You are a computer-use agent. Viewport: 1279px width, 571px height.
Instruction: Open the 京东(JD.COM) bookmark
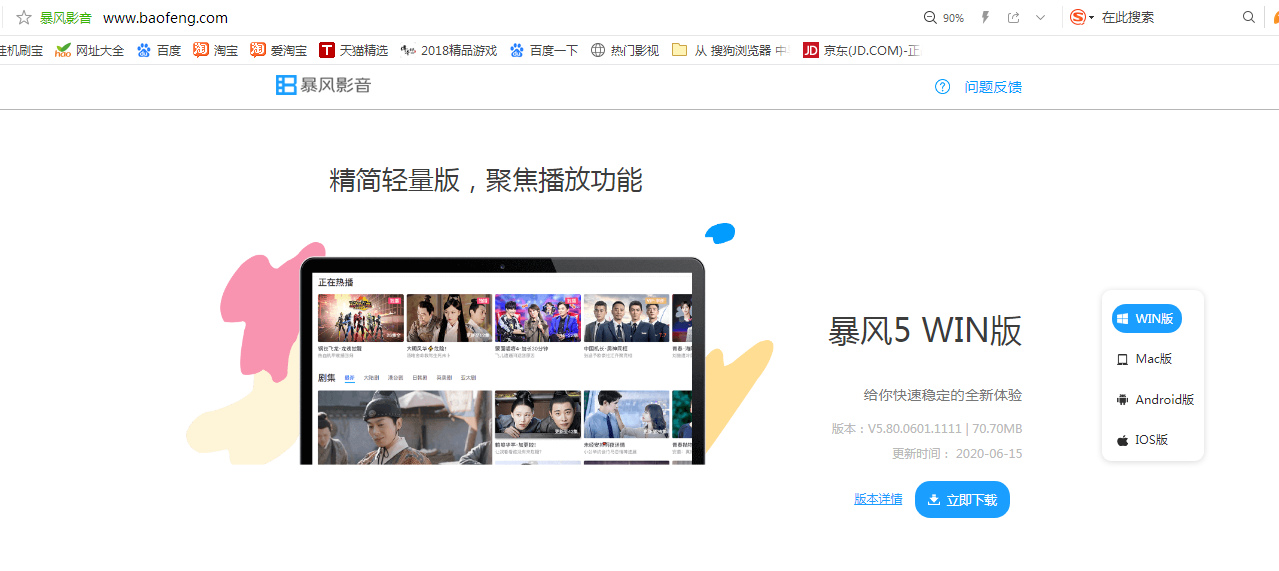click(861, 50)
